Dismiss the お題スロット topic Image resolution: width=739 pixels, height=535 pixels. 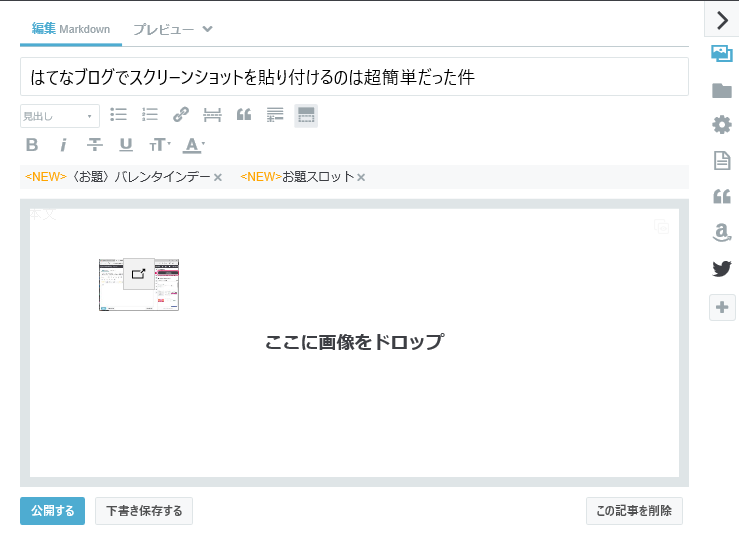[x=361, y=178]
